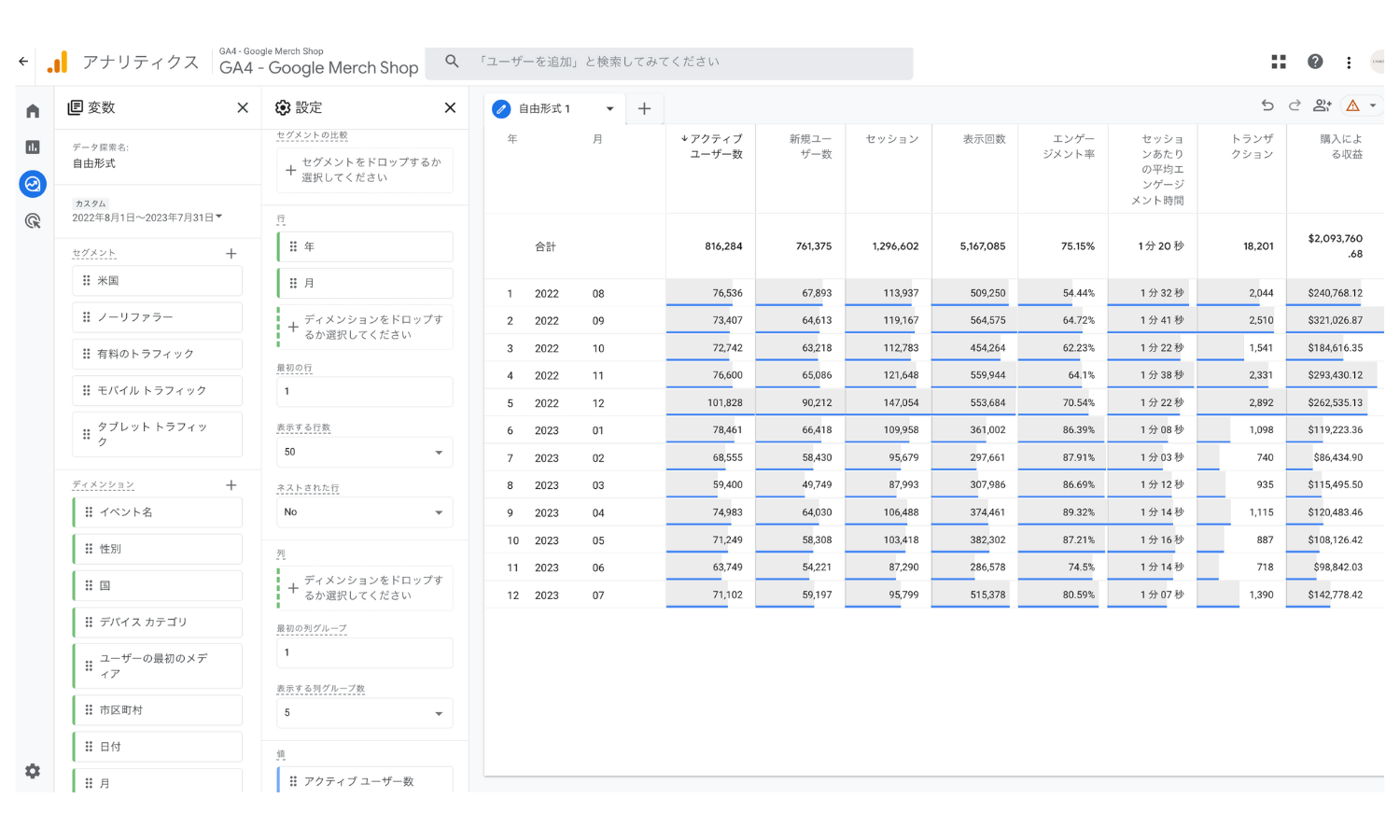
Task: Open the 表示する行数 dropdown showing 50
Action: pos(364,452)
